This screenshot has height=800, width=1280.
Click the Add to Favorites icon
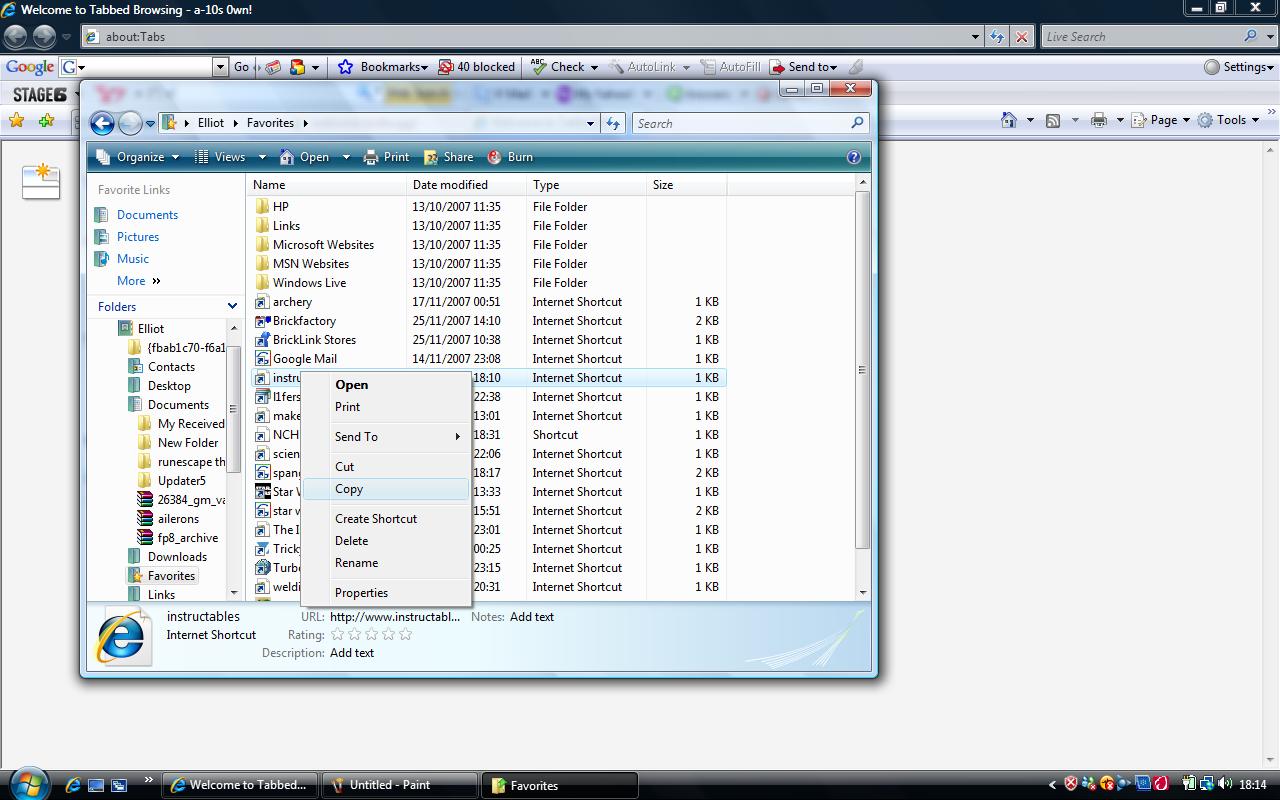pyautogui.click(x=46, y=120)
